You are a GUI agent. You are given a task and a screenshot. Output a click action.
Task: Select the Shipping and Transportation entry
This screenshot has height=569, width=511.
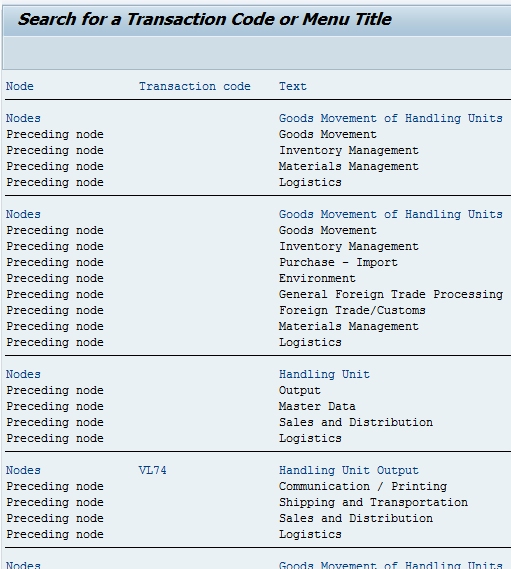click(x=373, y=502)
